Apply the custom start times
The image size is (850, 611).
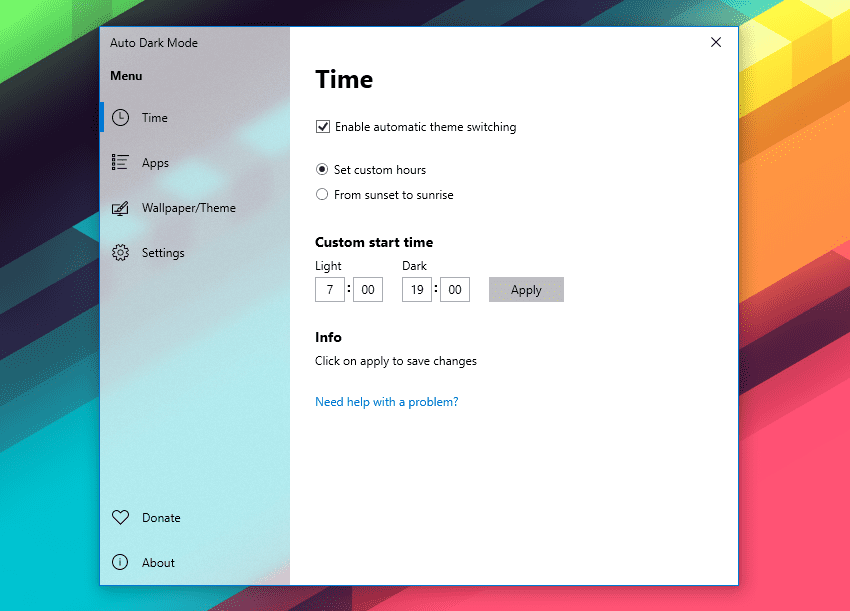click(526, 290)
